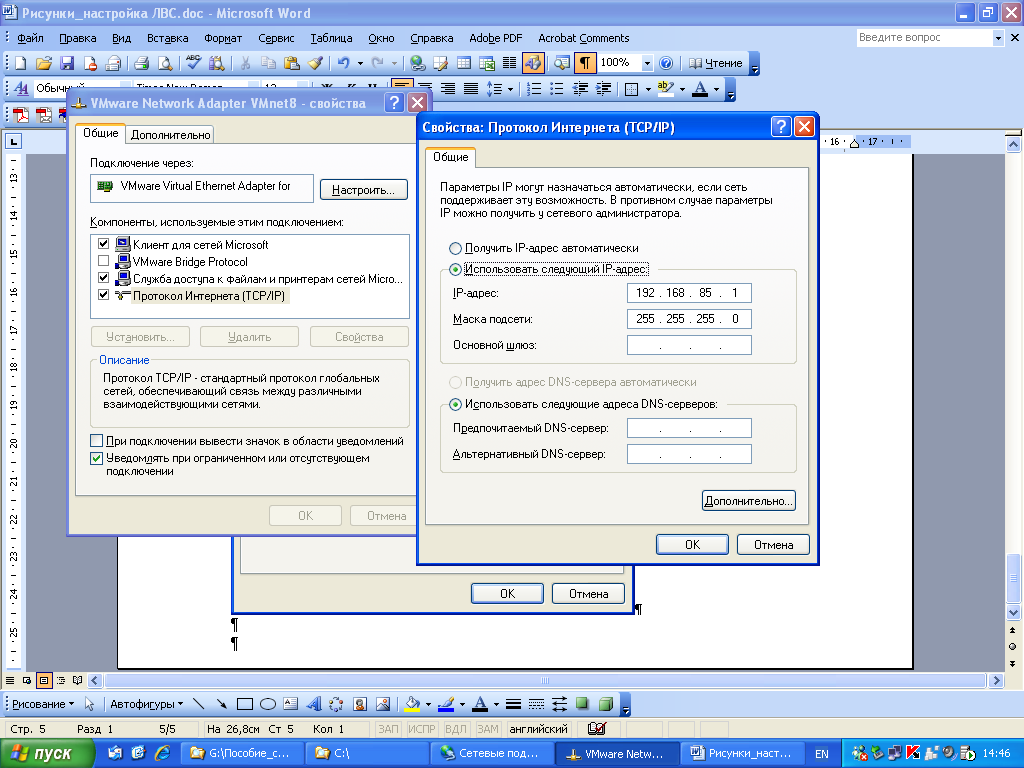This screenshot has width=1024, height=768.
Task: Click the Shadow Style icon in Drawing toolbar
Action: pyautogui.click(x=582, y=704)
